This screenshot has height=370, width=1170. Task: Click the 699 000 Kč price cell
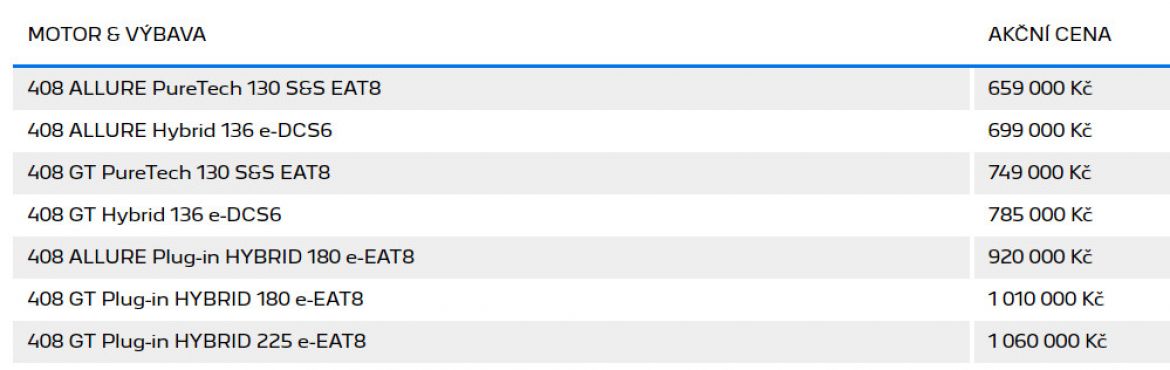coord(1072,131)
